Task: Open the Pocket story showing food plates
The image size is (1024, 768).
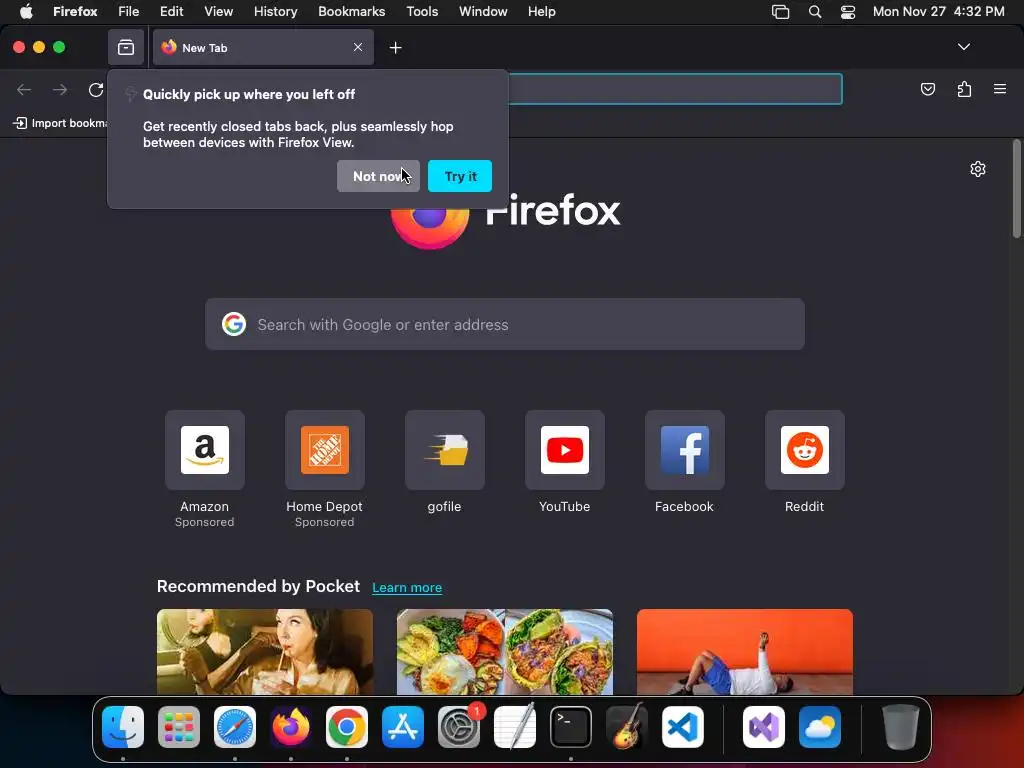Action: (x=505, y=652)
